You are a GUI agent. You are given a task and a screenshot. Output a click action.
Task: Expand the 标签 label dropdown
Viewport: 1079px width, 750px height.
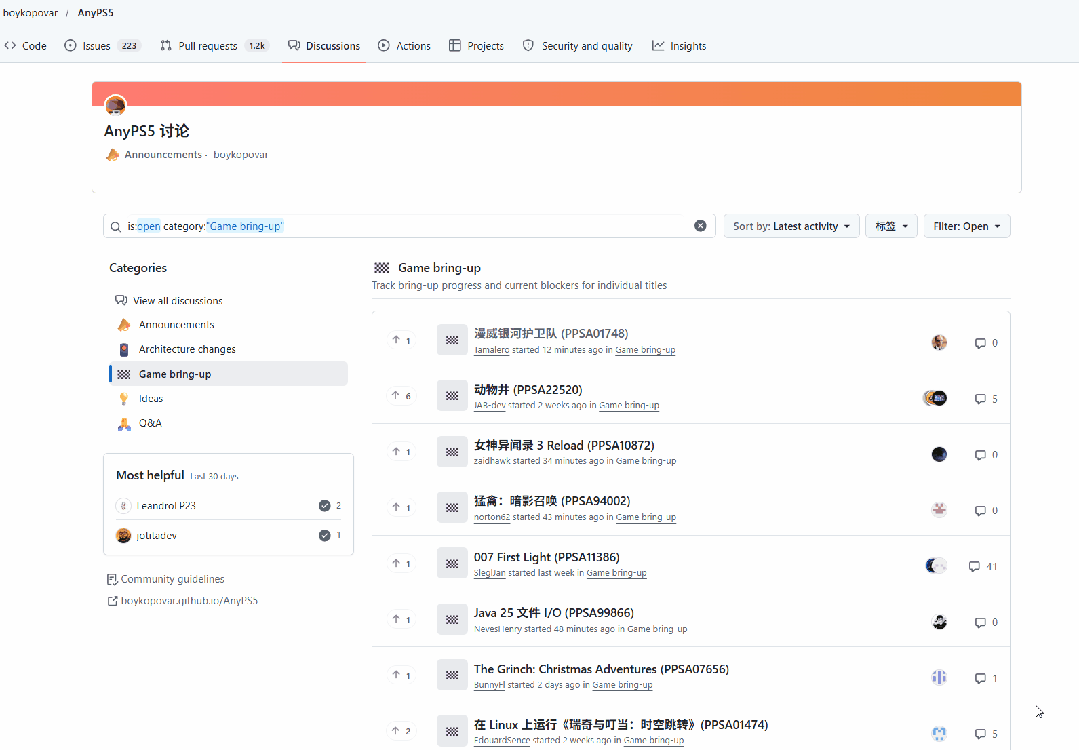[x=891, y=226]
